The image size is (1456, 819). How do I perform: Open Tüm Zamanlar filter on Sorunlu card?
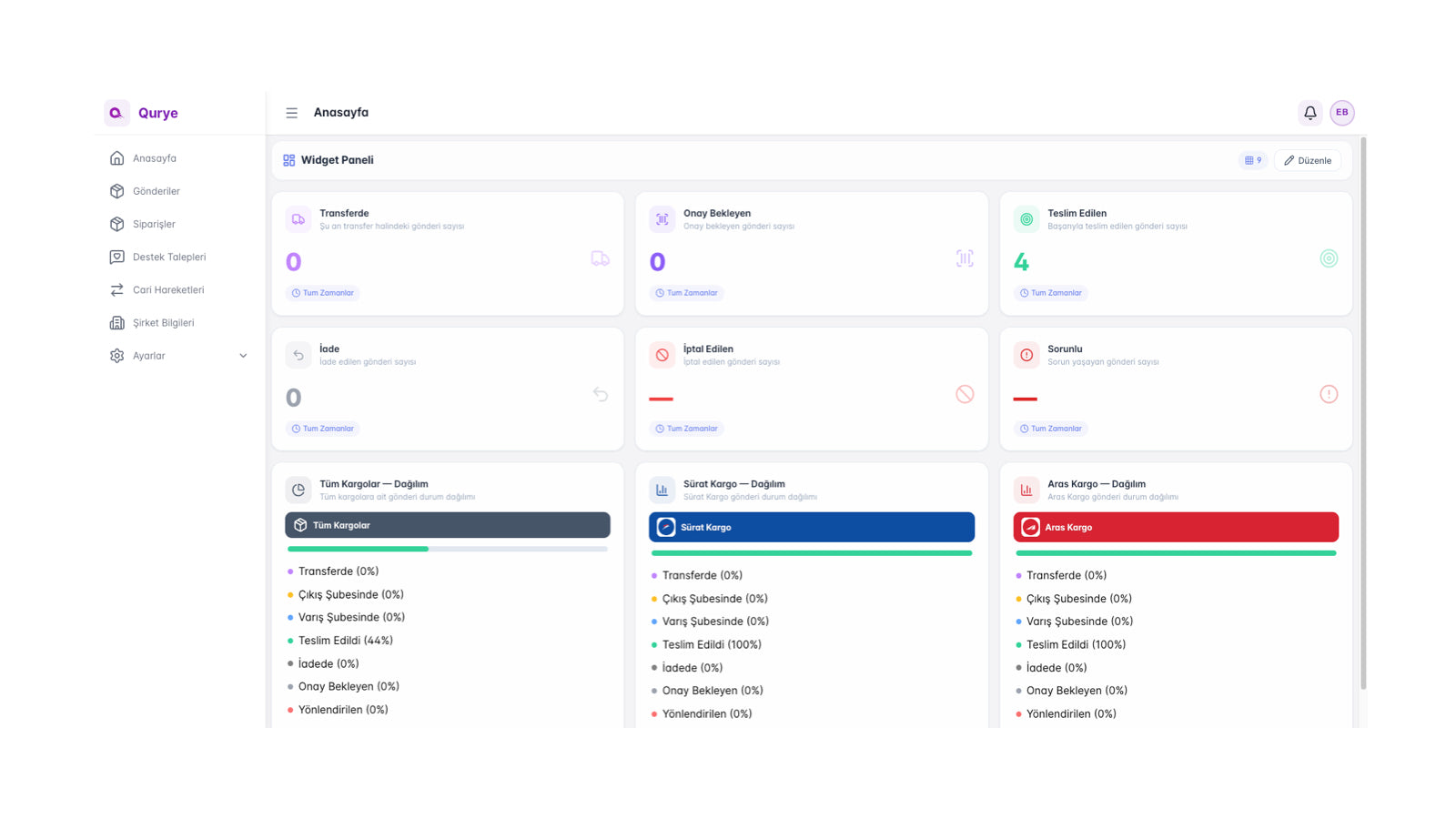point(1051,429)
